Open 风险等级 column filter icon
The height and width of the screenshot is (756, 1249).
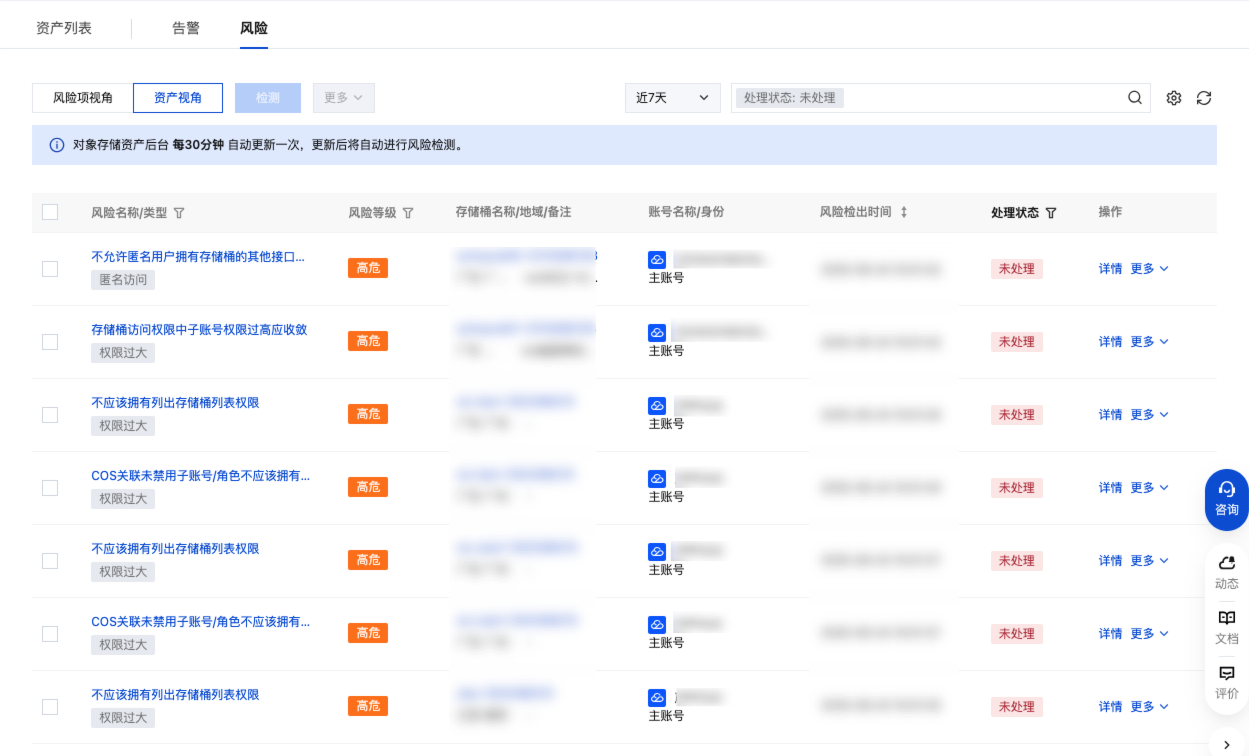(x=408, y=213)
